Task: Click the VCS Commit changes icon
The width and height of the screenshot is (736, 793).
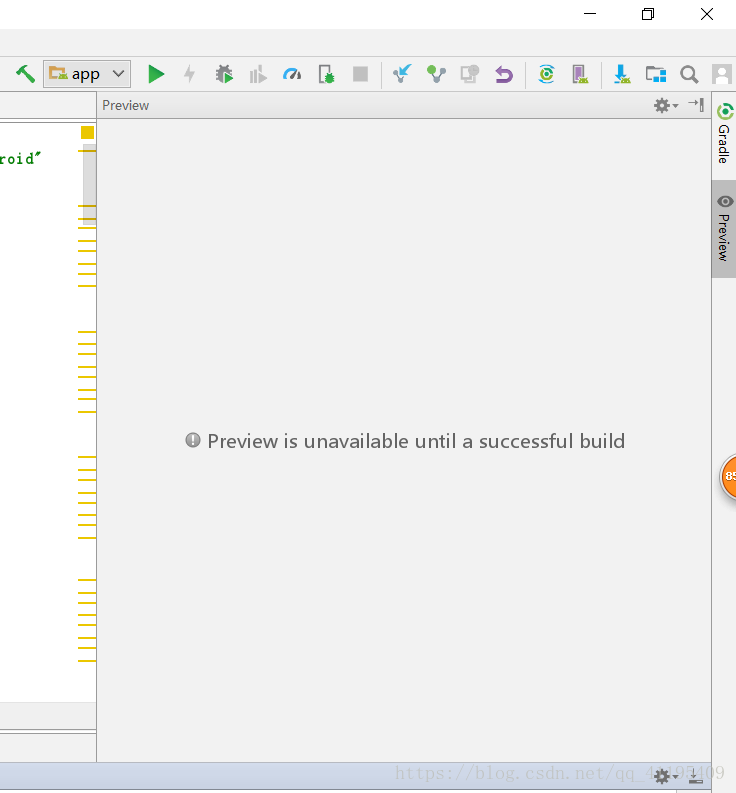Action: [436, 74]
